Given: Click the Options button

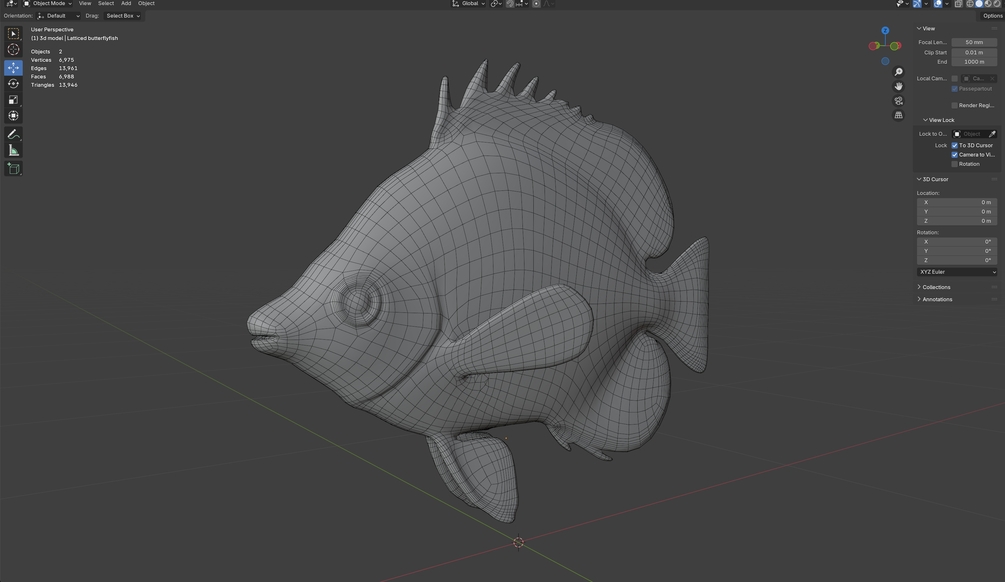Looking at the screenshot, I should click(x=992, y=15).
